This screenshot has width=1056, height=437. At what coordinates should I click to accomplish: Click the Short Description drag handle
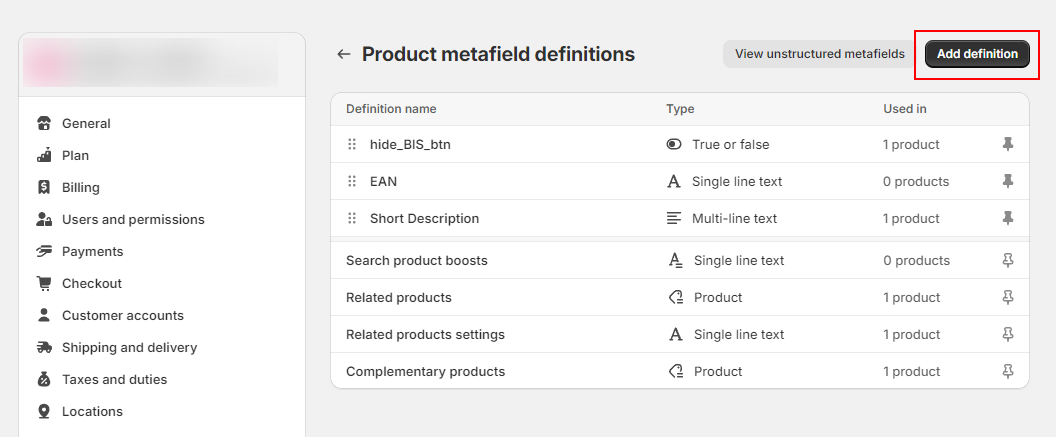tap(352, 218)
